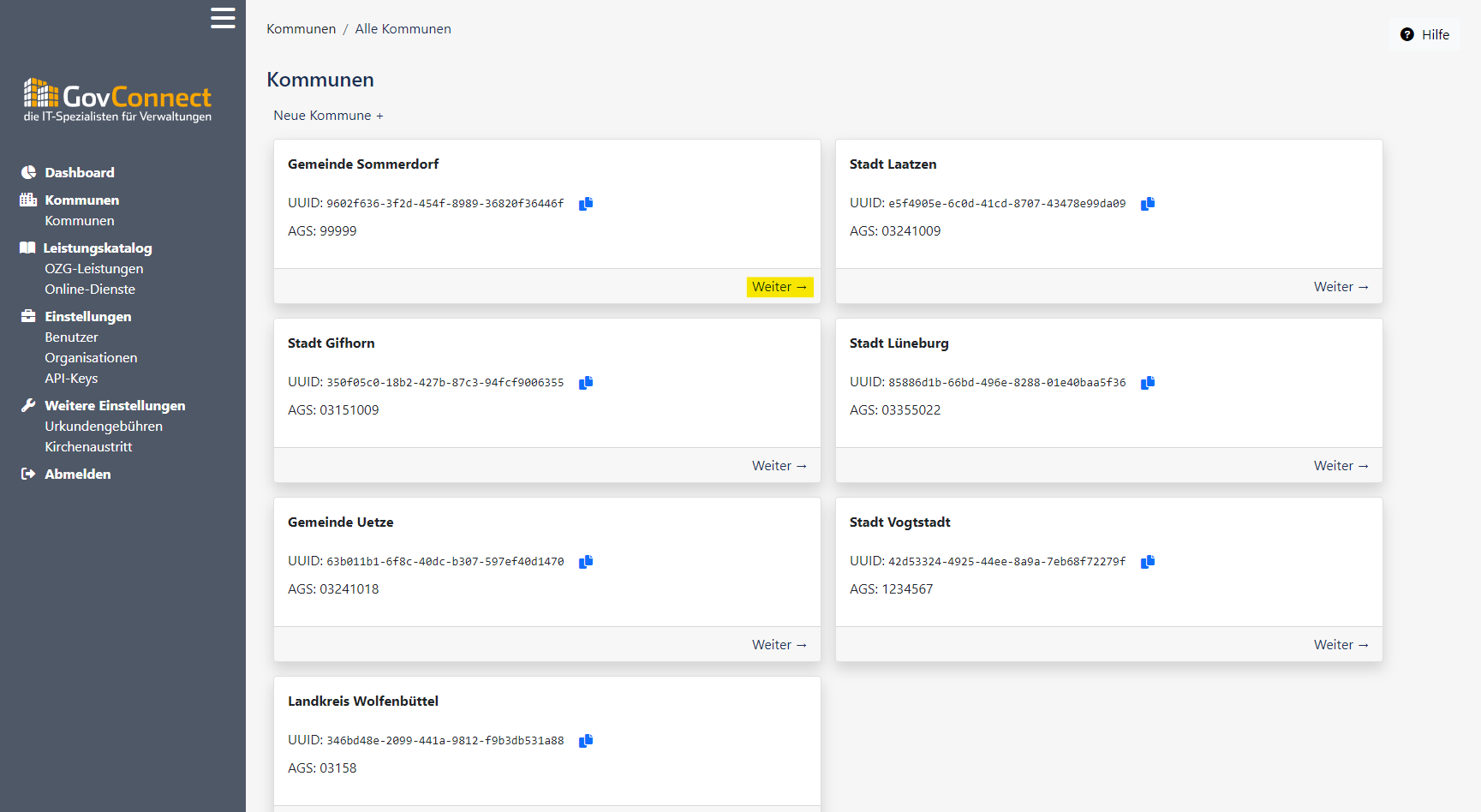Copy UUID of Stadt Vogtstadt

pyautogui.click(x=1148, y=562)
